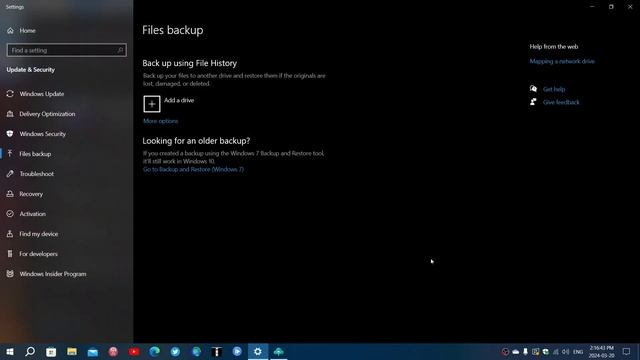The width and height of the screenshot is (640, 360).
Task: Launch Microsoft Store from taskbar
Action: coord(51,351)
